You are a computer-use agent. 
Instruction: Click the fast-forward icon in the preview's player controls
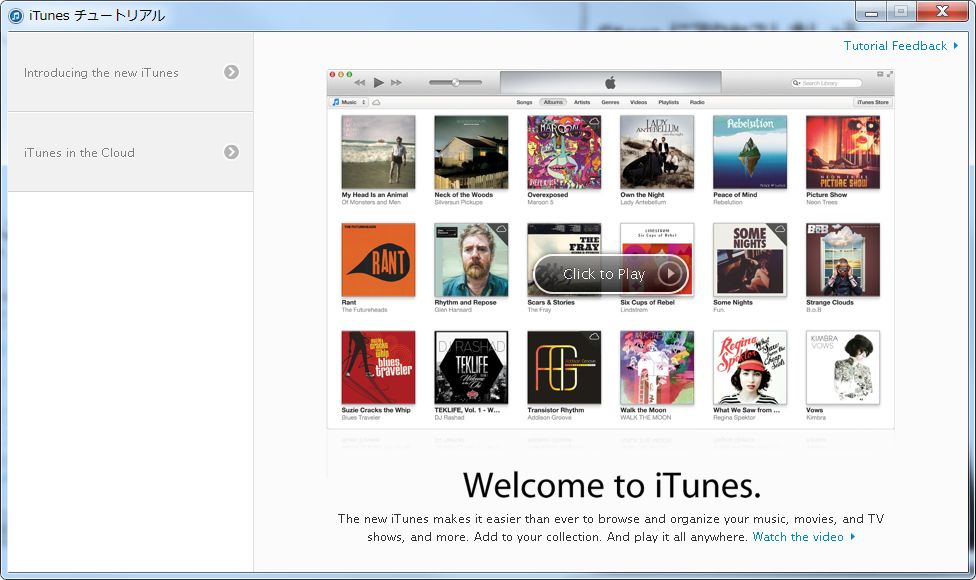pyautogui.click(x=396, y=82)
